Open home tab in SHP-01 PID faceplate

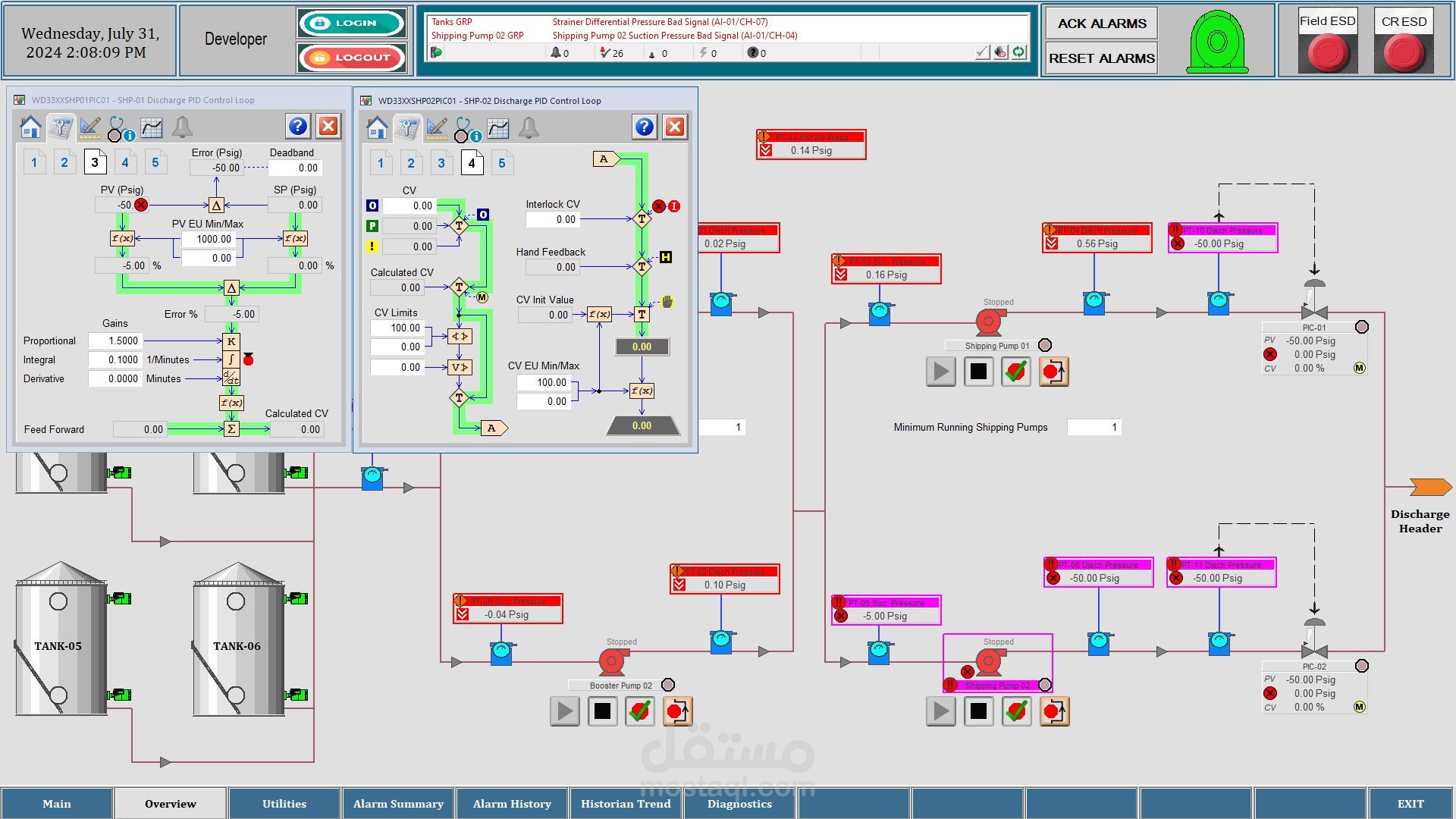pyautogui.click(x=30, y=127)
